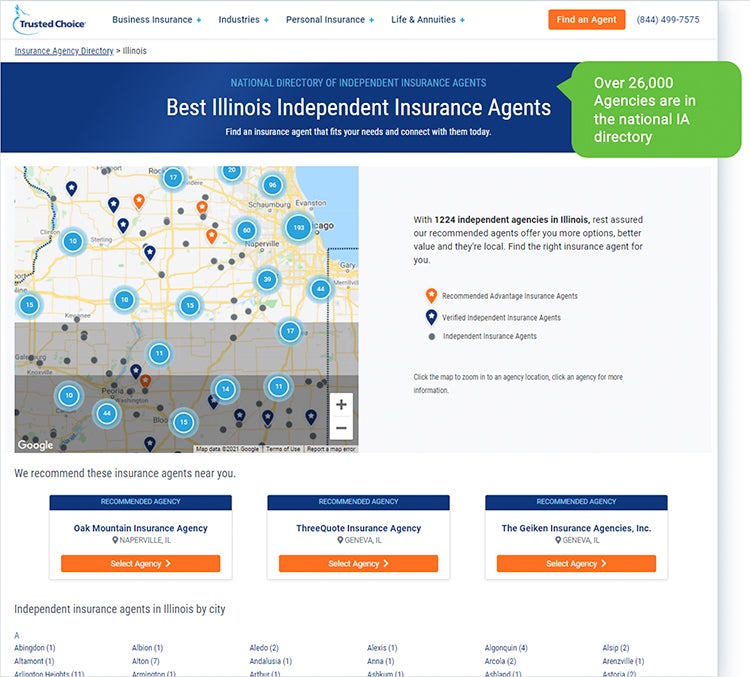Open the 60 agency cluster above Naperville
This screenshot has height=677, width=750.
coord(246,230)
